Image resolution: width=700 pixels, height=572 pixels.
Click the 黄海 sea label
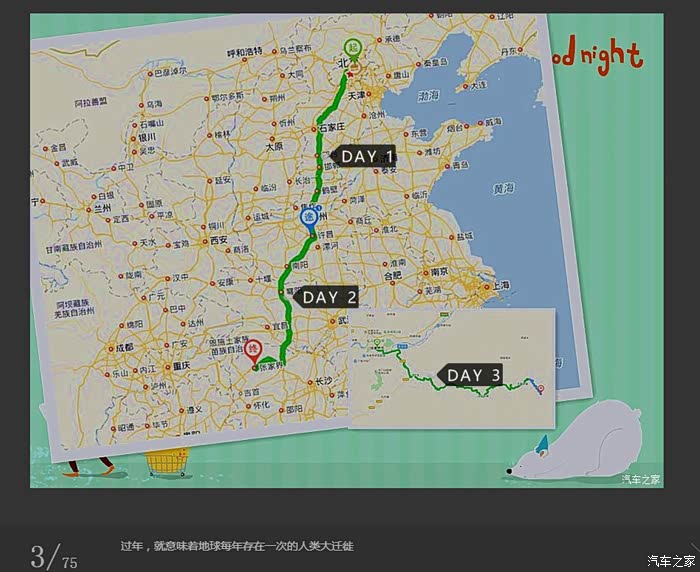tap(503, 189)
